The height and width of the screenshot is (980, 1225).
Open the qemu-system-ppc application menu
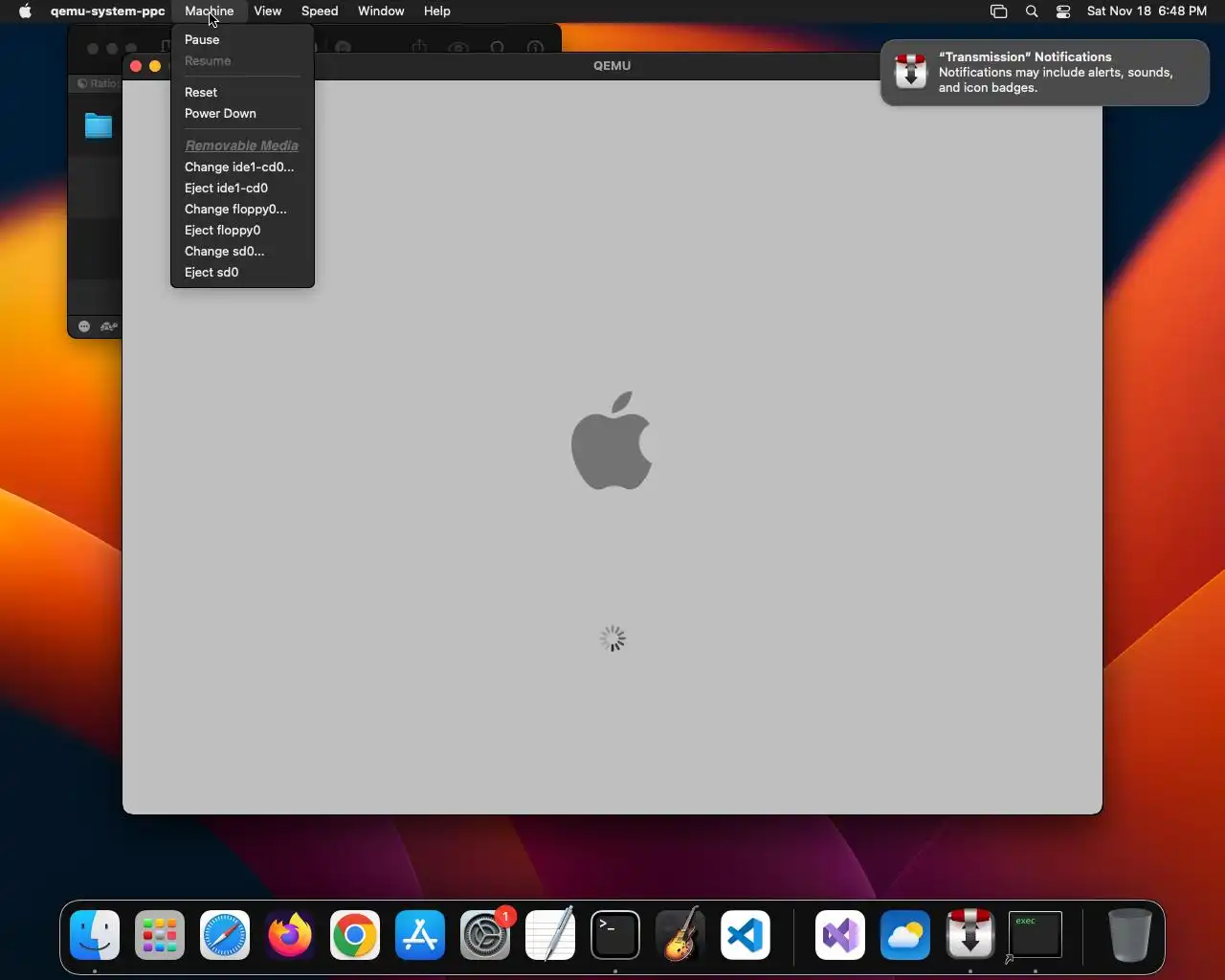(107, 11)
